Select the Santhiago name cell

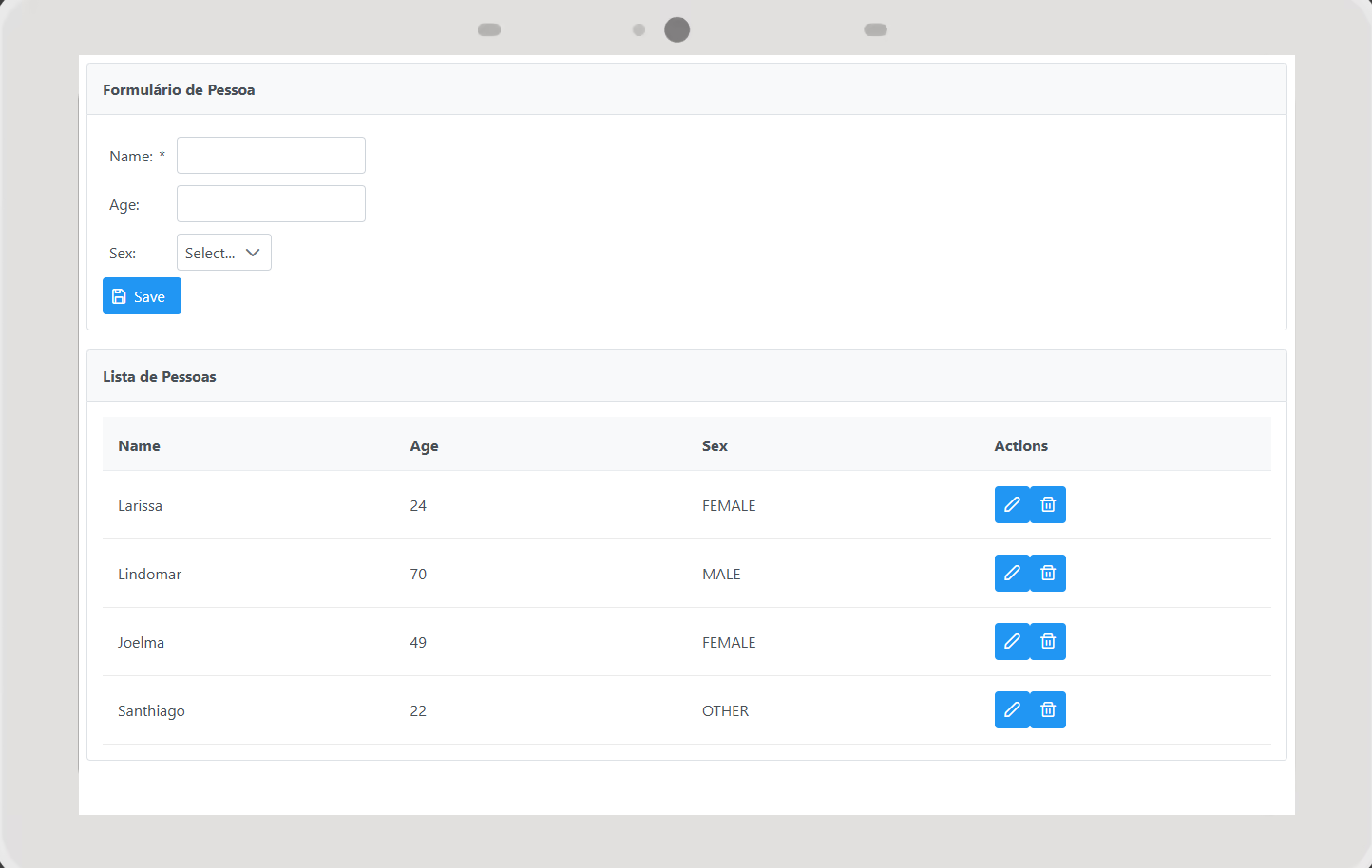[x=151, y=711]
